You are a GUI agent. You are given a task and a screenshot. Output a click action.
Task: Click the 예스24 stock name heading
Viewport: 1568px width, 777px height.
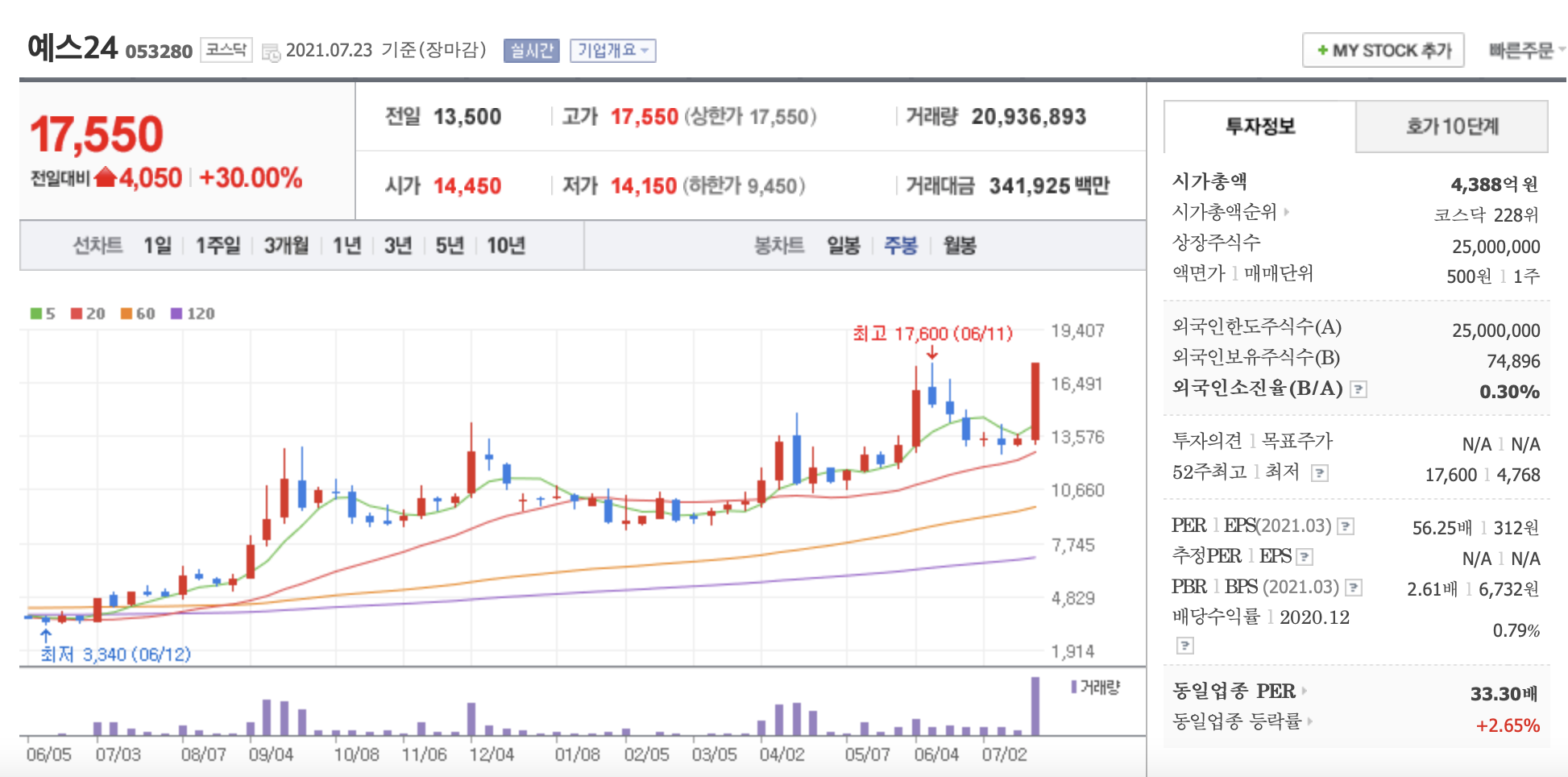point(73,48)
